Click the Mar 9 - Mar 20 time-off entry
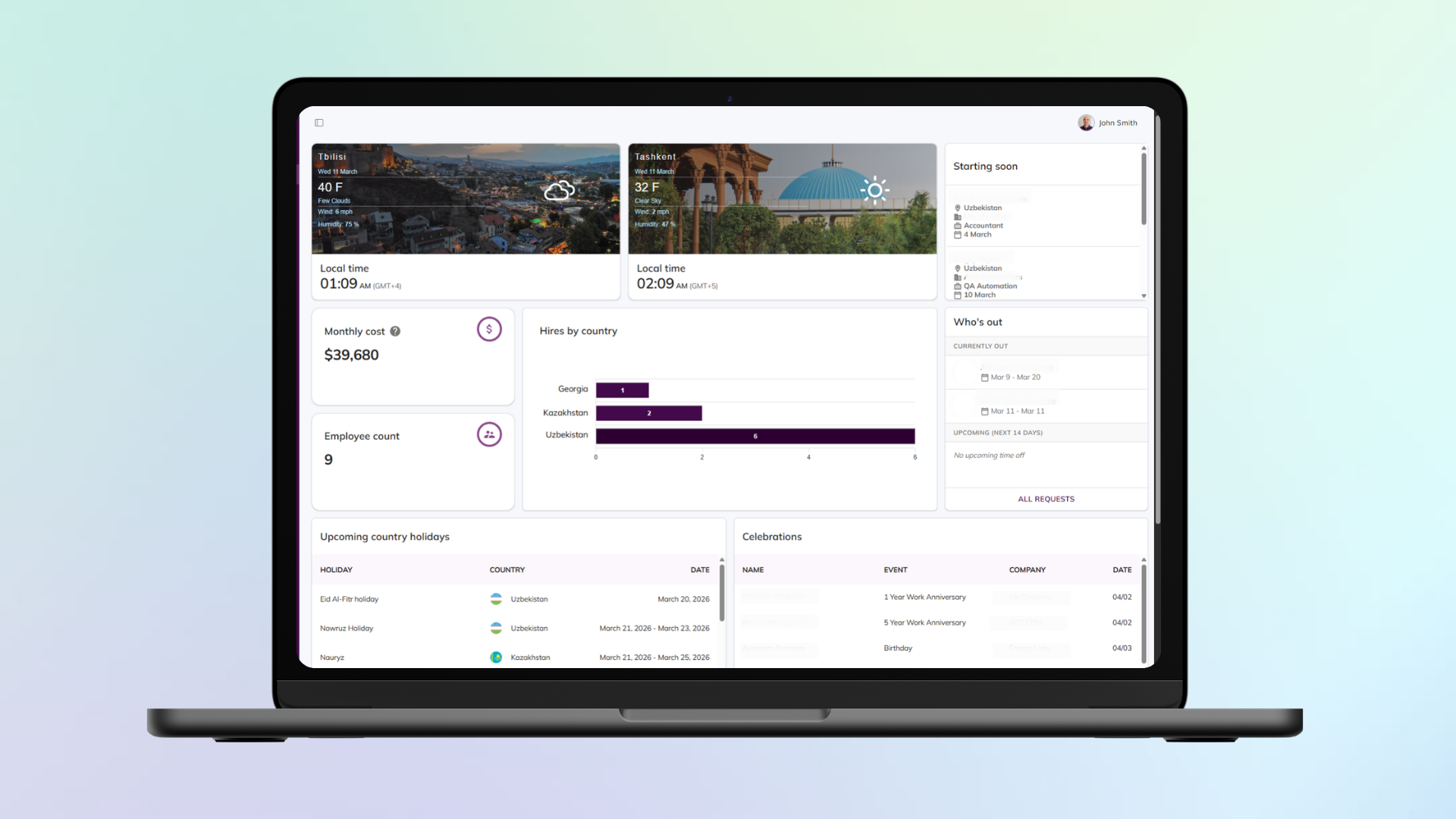1456x819 pixels. coord(1015,377)
